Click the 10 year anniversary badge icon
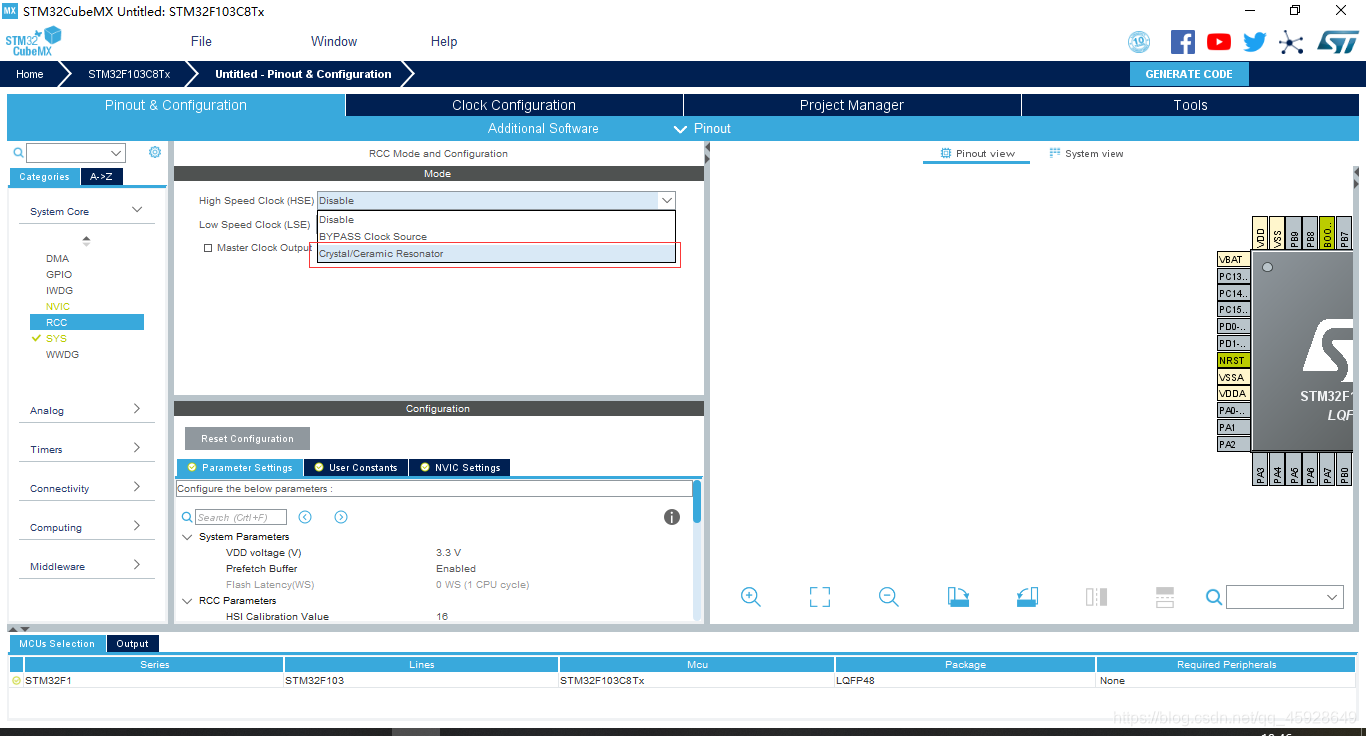Screen dimensions: 1366x736 point(1139,42)
